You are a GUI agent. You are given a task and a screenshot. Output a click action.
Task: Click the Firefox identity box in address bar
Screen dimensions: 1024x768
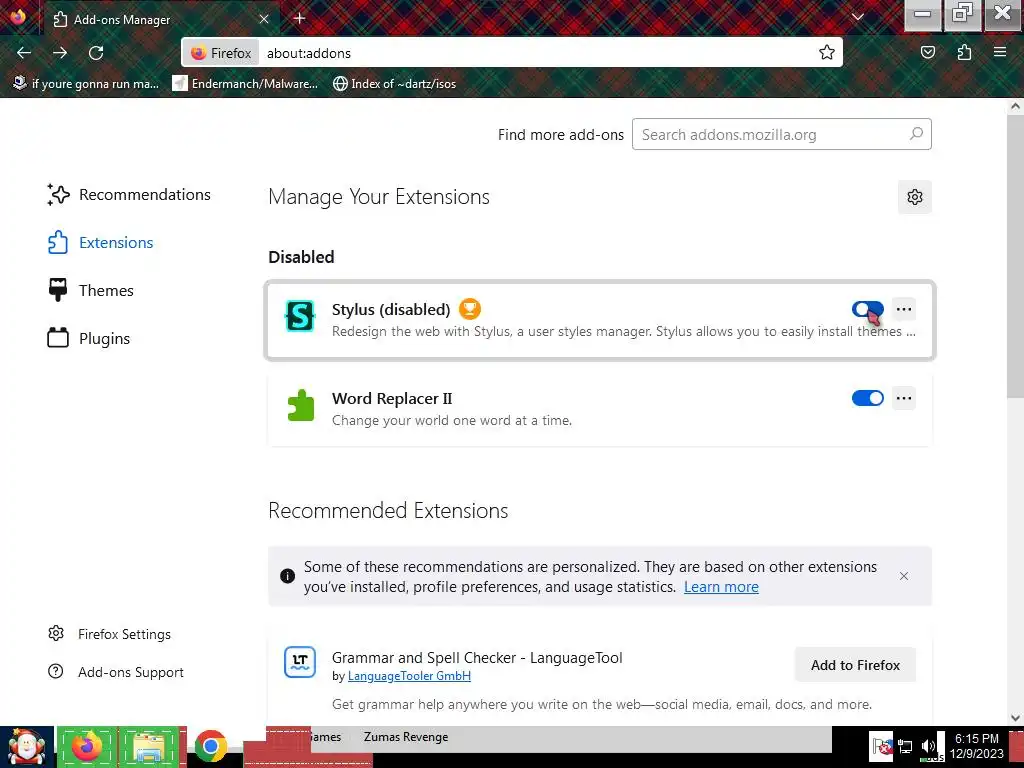pyautogui.click(x=221, y=53)
